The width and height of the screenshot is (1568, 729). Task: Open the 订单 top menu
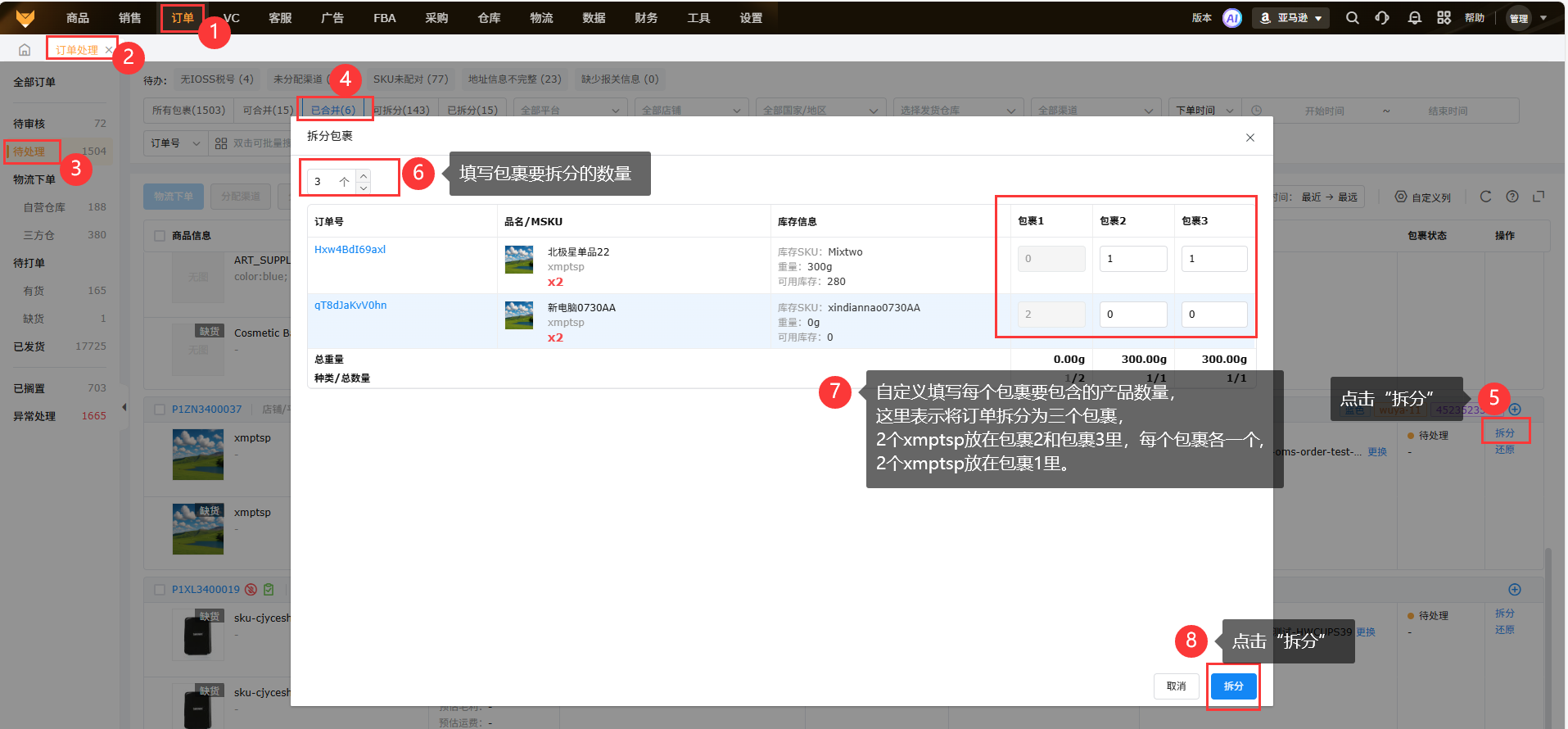click(183, 18)
